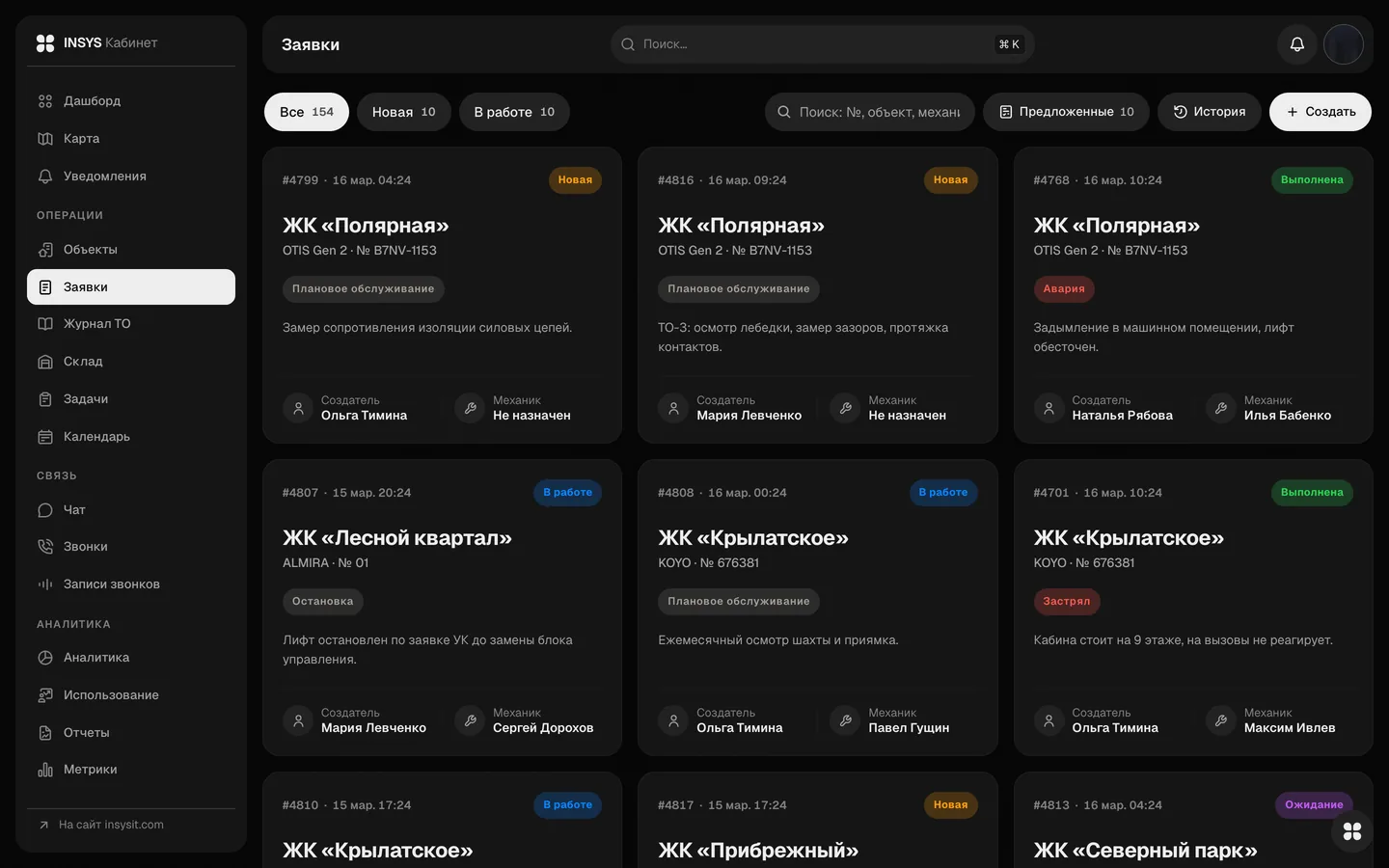The width and height of the screenshot is (1389, 868).
Task: Switch to the Все 154 tab
Action: 307,112
